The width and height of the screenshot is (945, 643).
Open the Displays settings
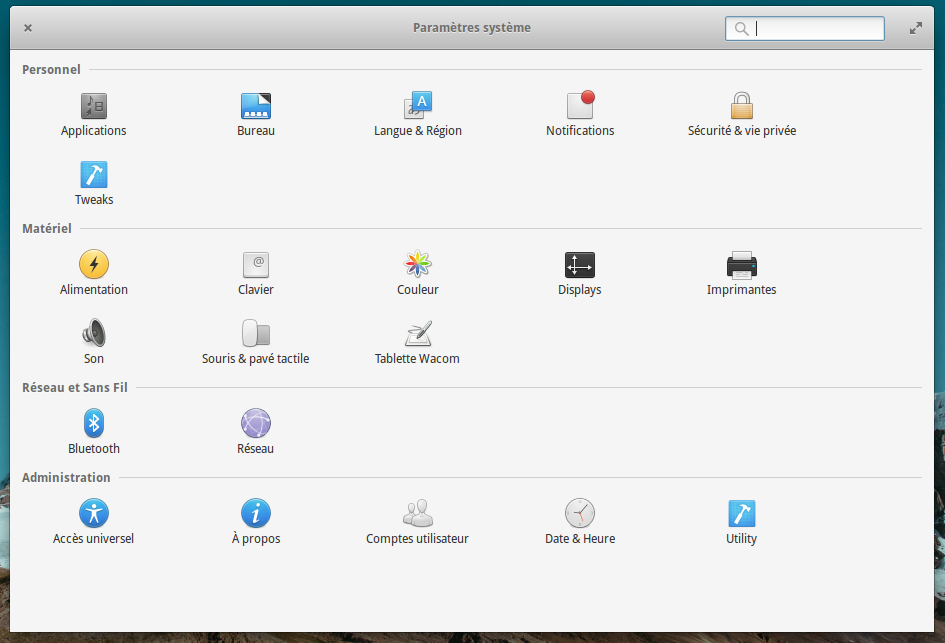click(x=580, y=265)
